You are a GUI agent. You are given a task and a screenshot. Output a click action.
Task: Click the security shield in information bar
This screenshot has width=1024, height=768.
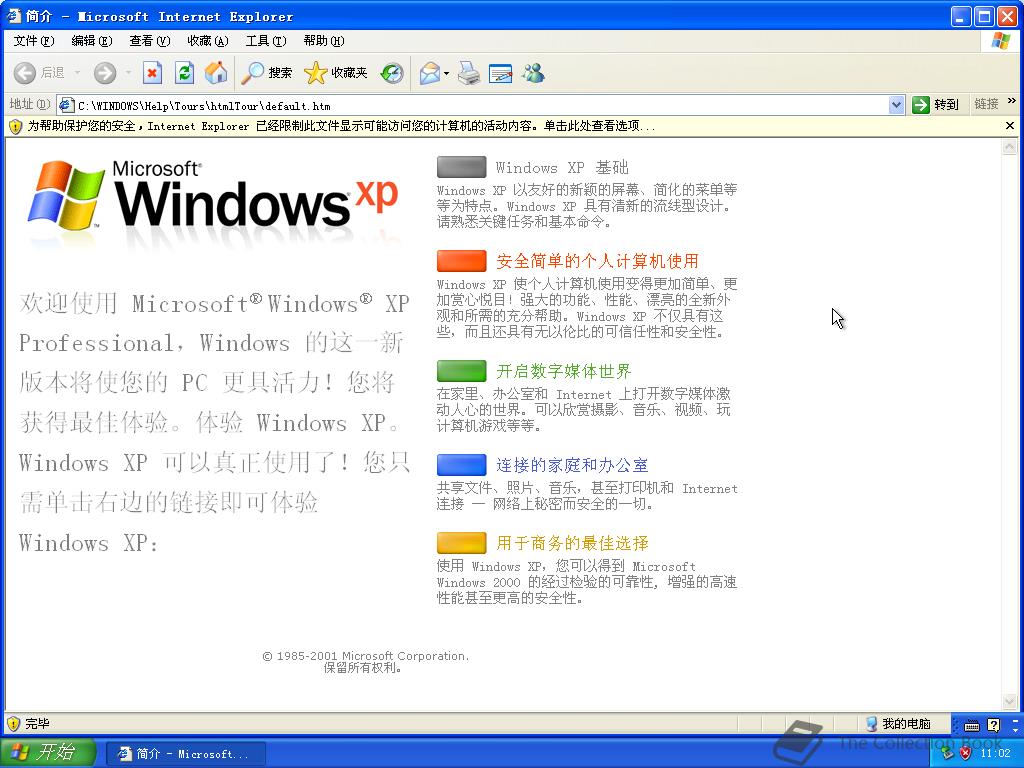click(x=16, y=126)
